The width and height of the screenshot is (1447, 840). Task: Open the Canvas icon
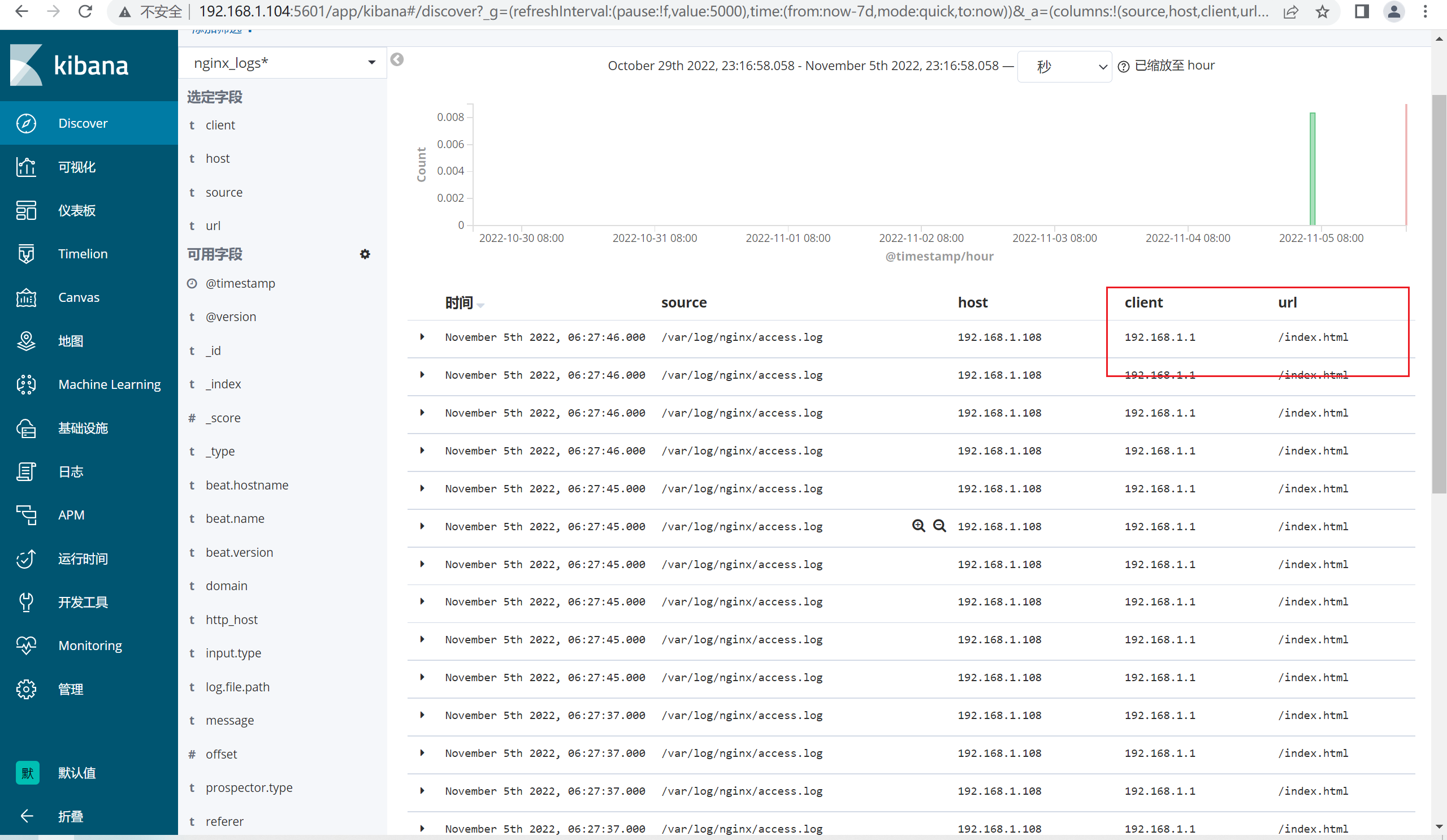(x=27, y=297)
